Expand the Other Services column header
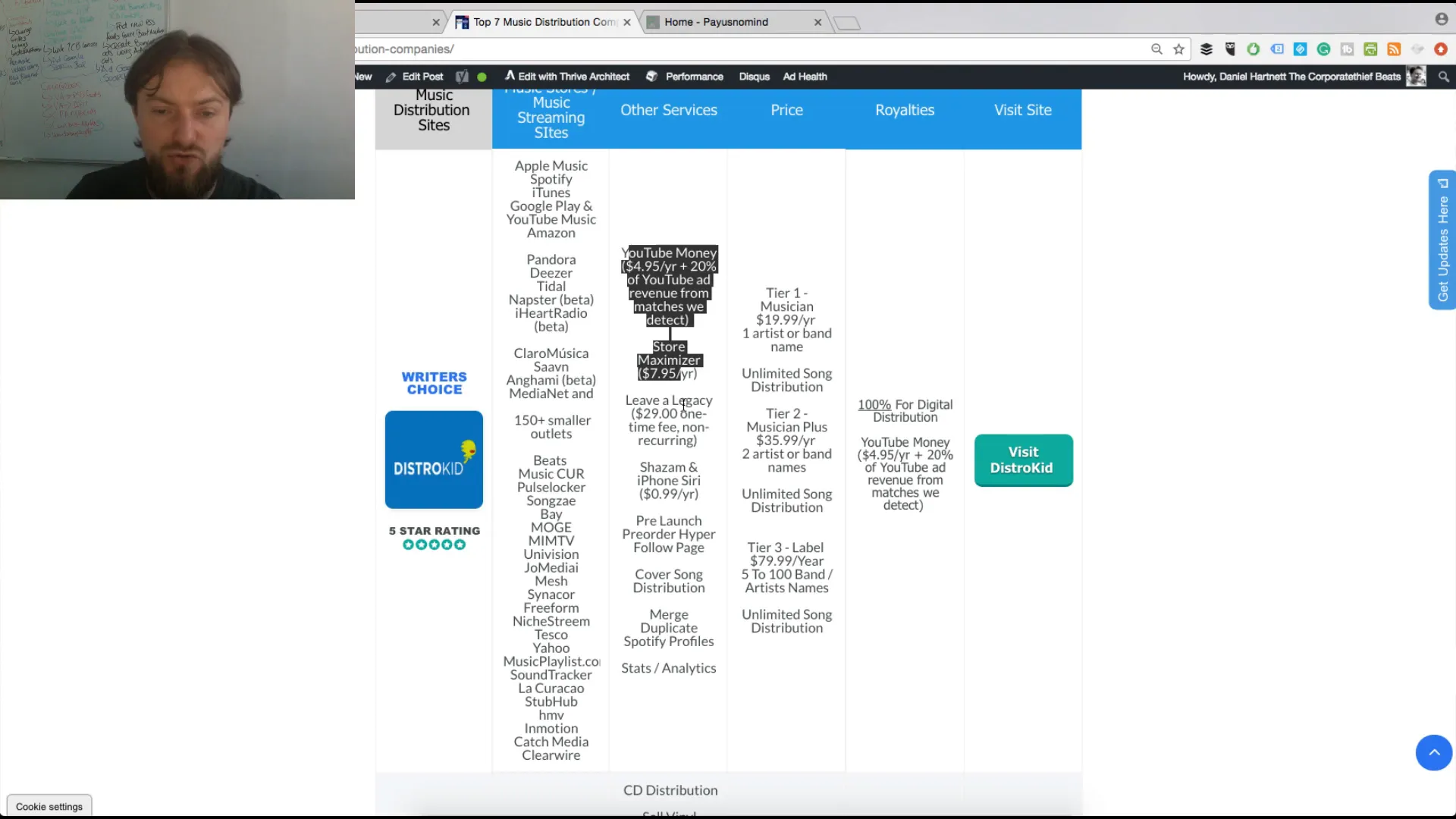The width and height of the screenshot is (1456, 819). [668, 109]
